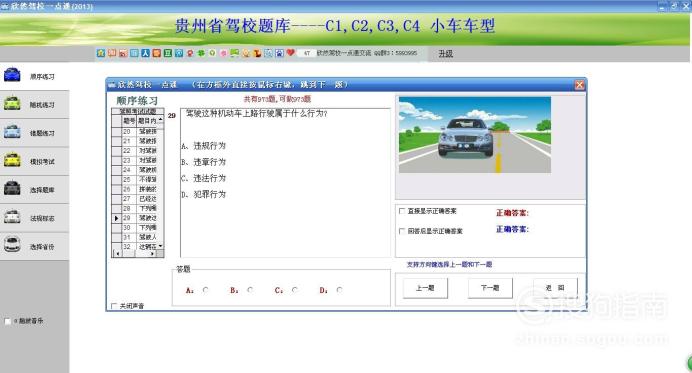Screen dimensions: 692x373
Task: Click the question text about 机动车上路行驶
Action: [x=256, y=113]
